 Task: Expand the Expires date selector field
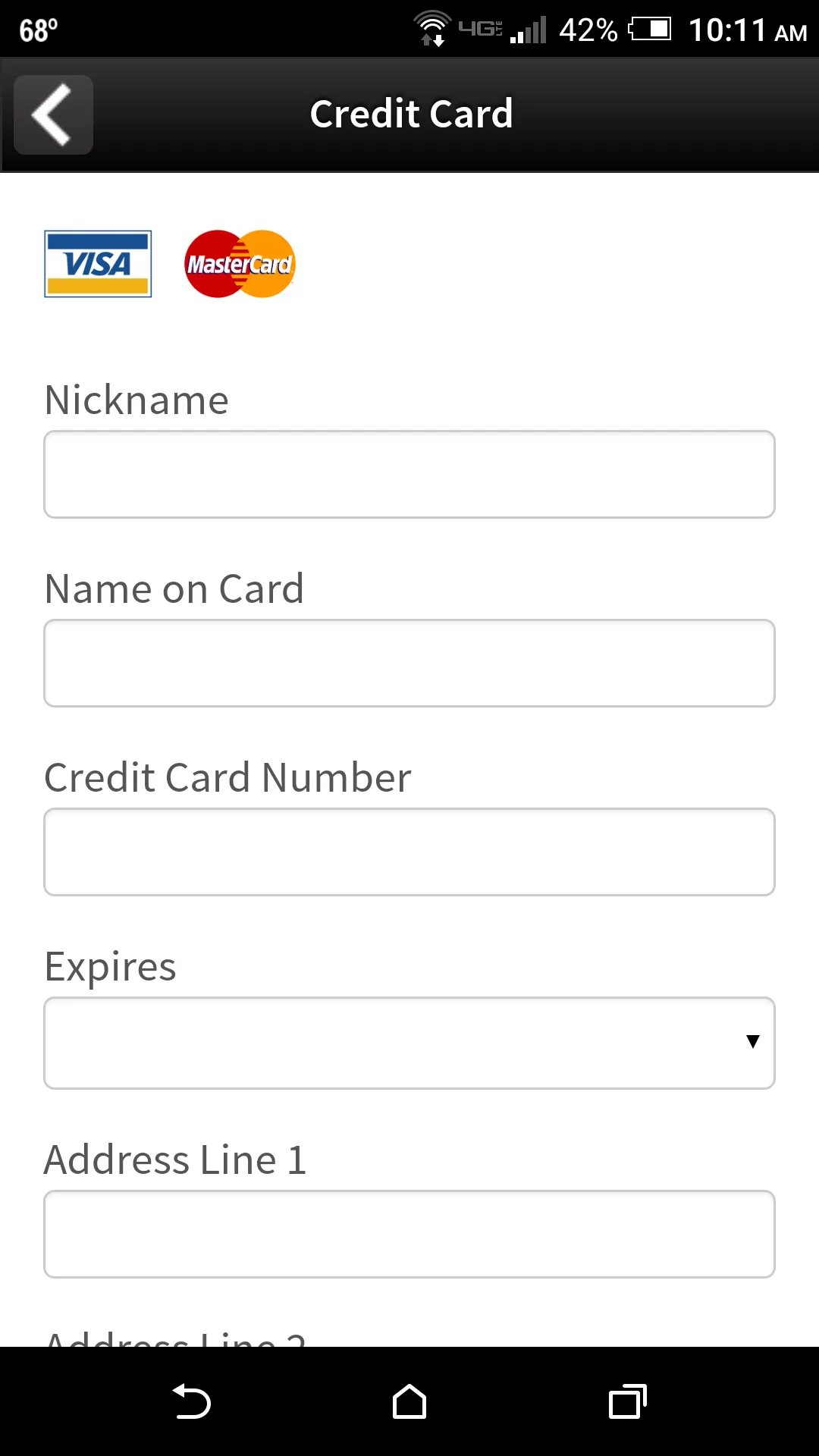pos(409,1043)
